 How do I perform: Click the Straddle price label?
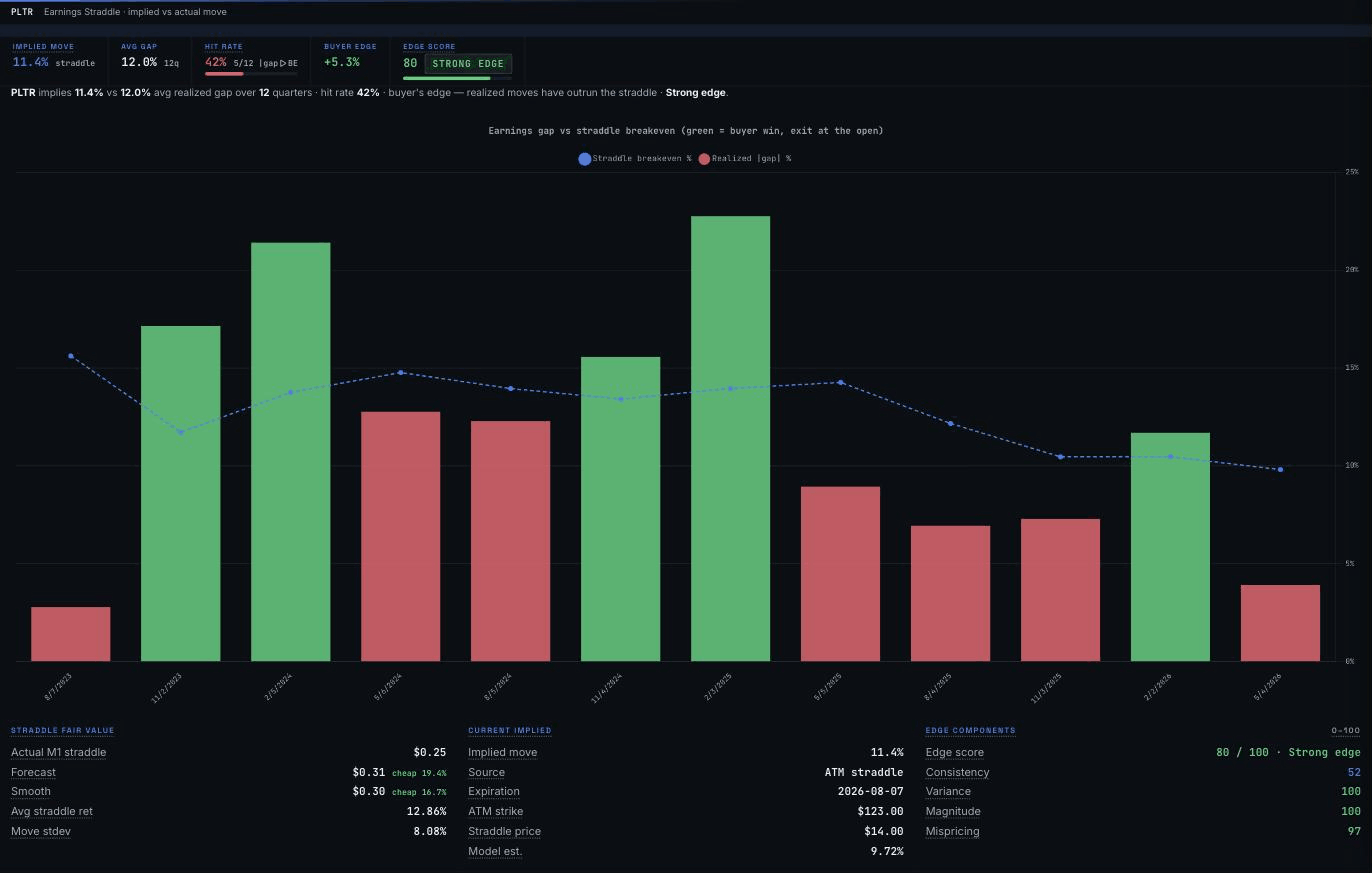point(504,831)
